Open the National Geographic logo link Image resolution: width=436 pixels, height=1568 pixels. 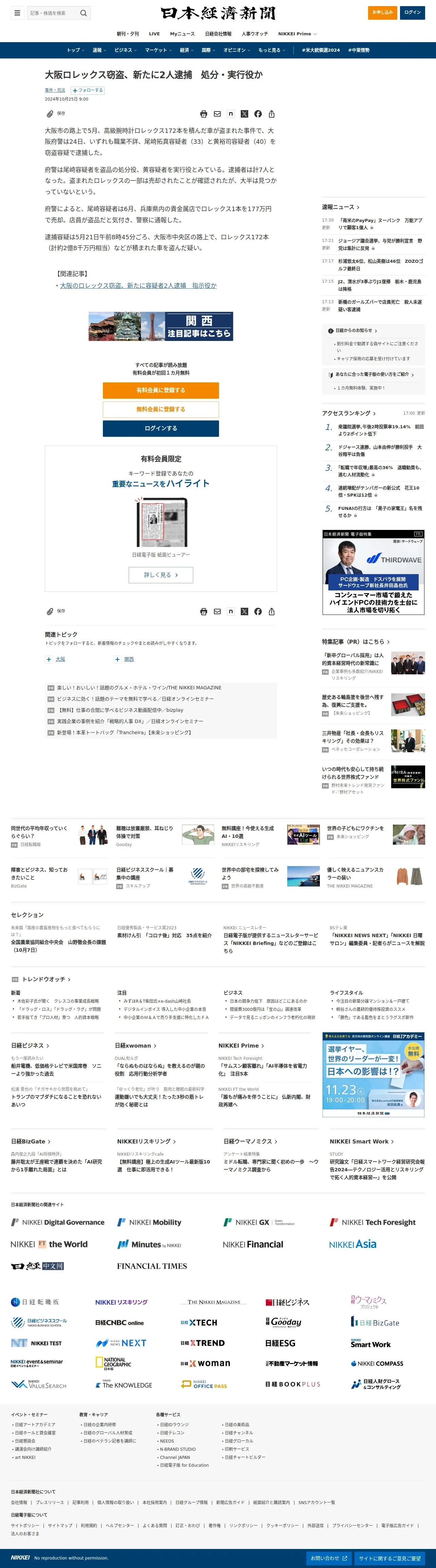[113, 1363]
